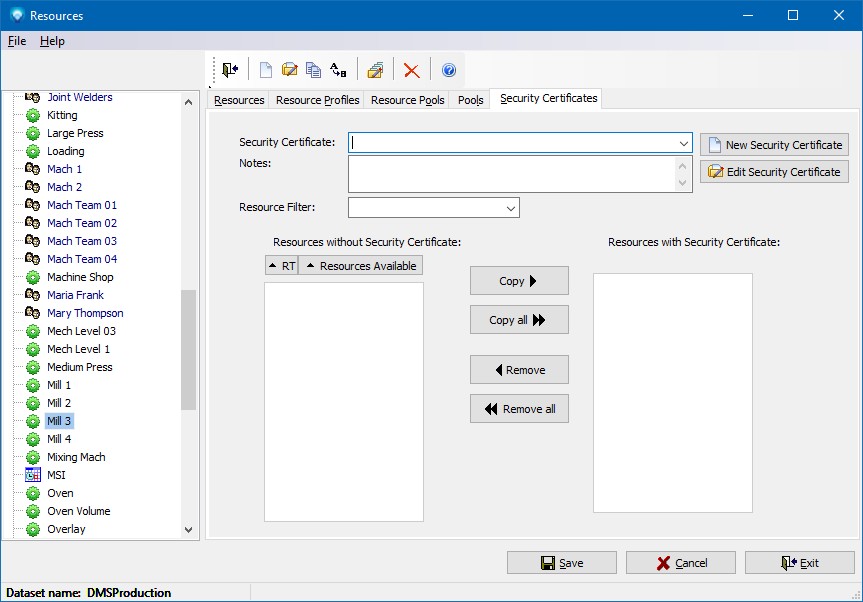Sort by RT column header
This screenshot has width=863, height=602.
(281, 266)
